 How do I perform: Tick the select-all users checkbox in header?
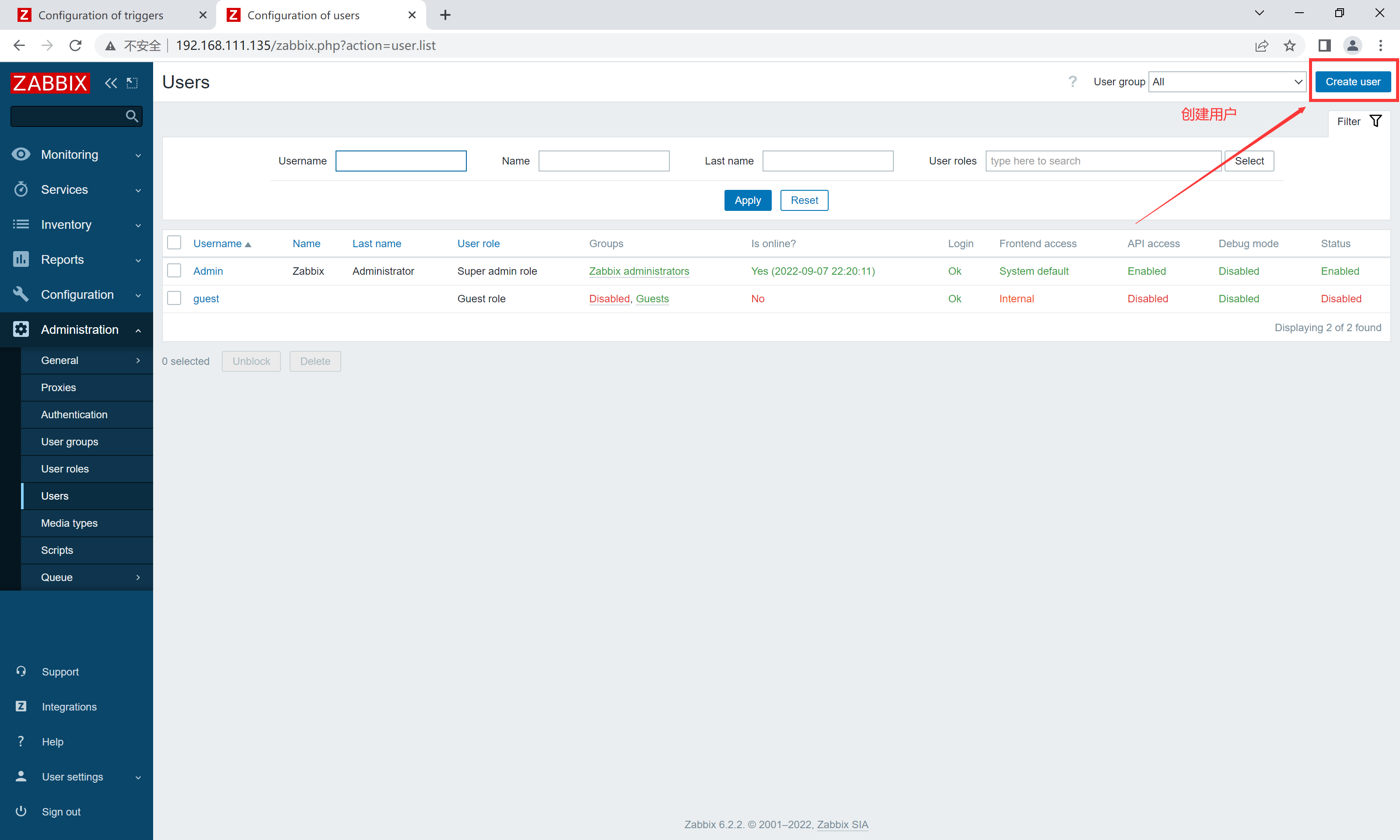pyautogui.click(x=174, y=243)
